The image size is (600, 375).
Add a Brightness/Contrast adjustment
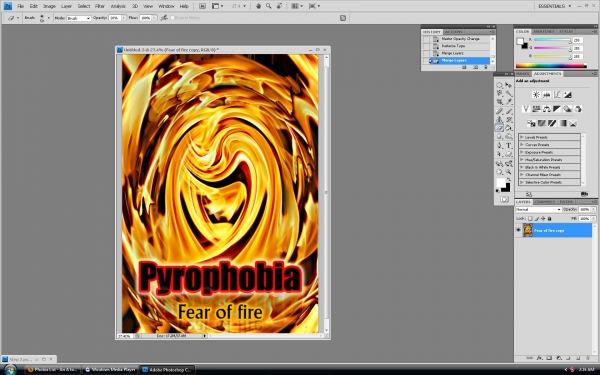point(536,95)
